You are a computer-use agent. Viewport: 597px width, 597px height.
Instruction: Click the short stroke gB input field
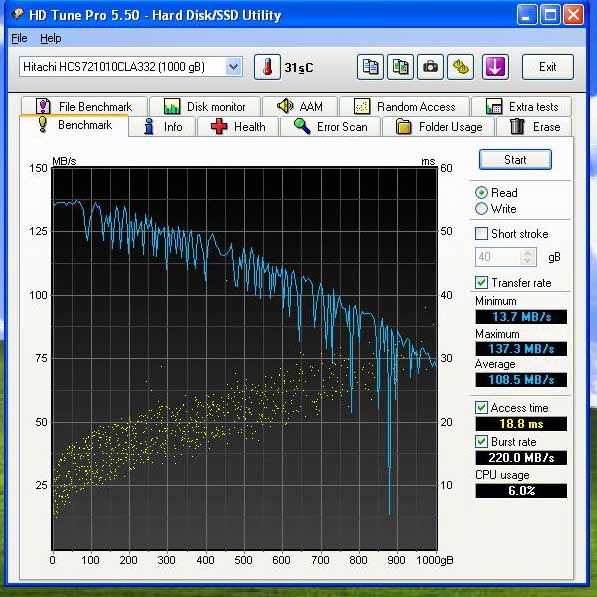pyautogui.click(x=498, y=257)
